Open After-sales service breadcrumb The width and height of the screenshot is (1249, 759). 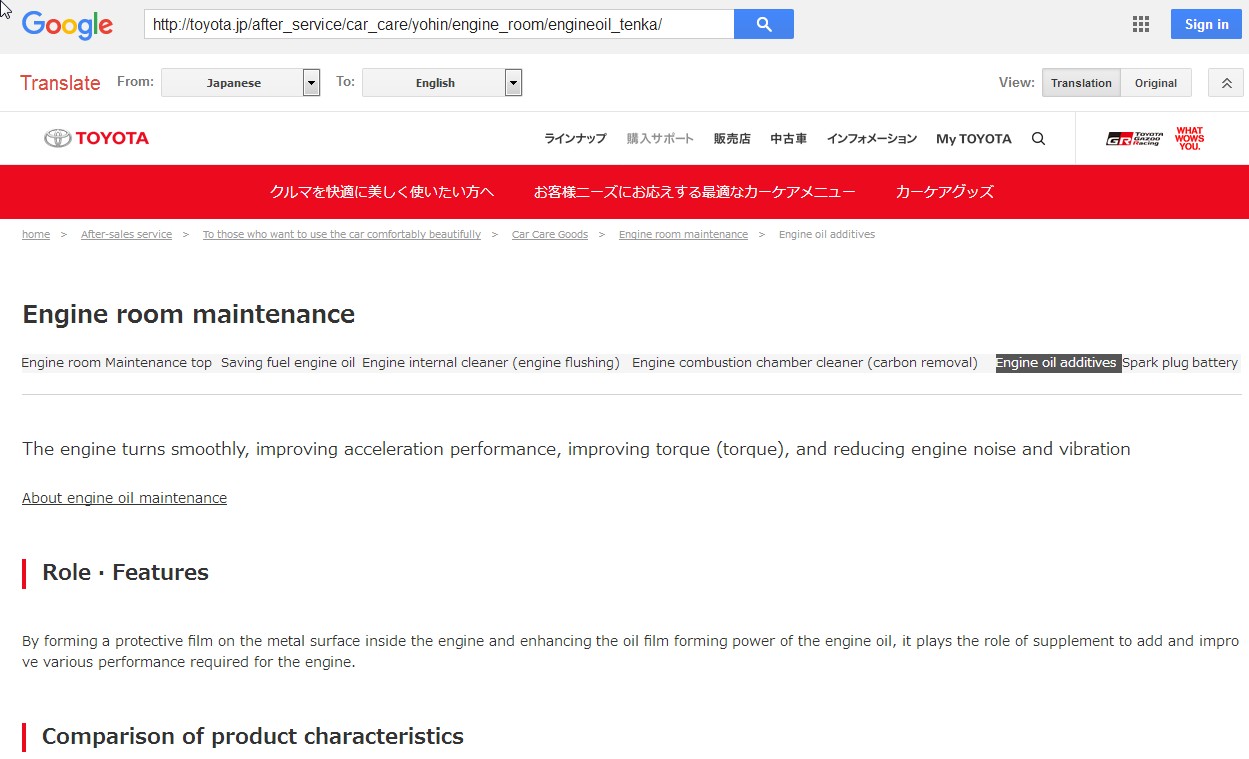(x=126, y=234)
